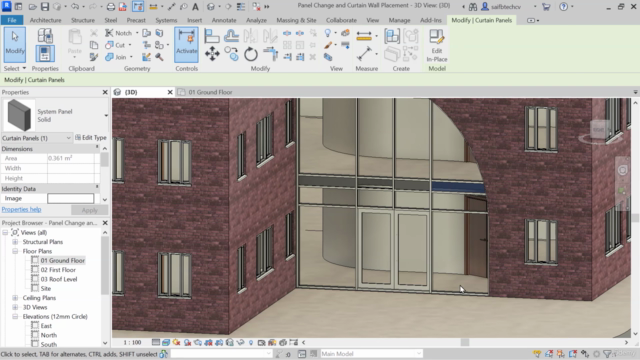Copy to clipboard icon in Clipboard panel
The height and width of the screenshot is (360, 640).
[94, 45]
